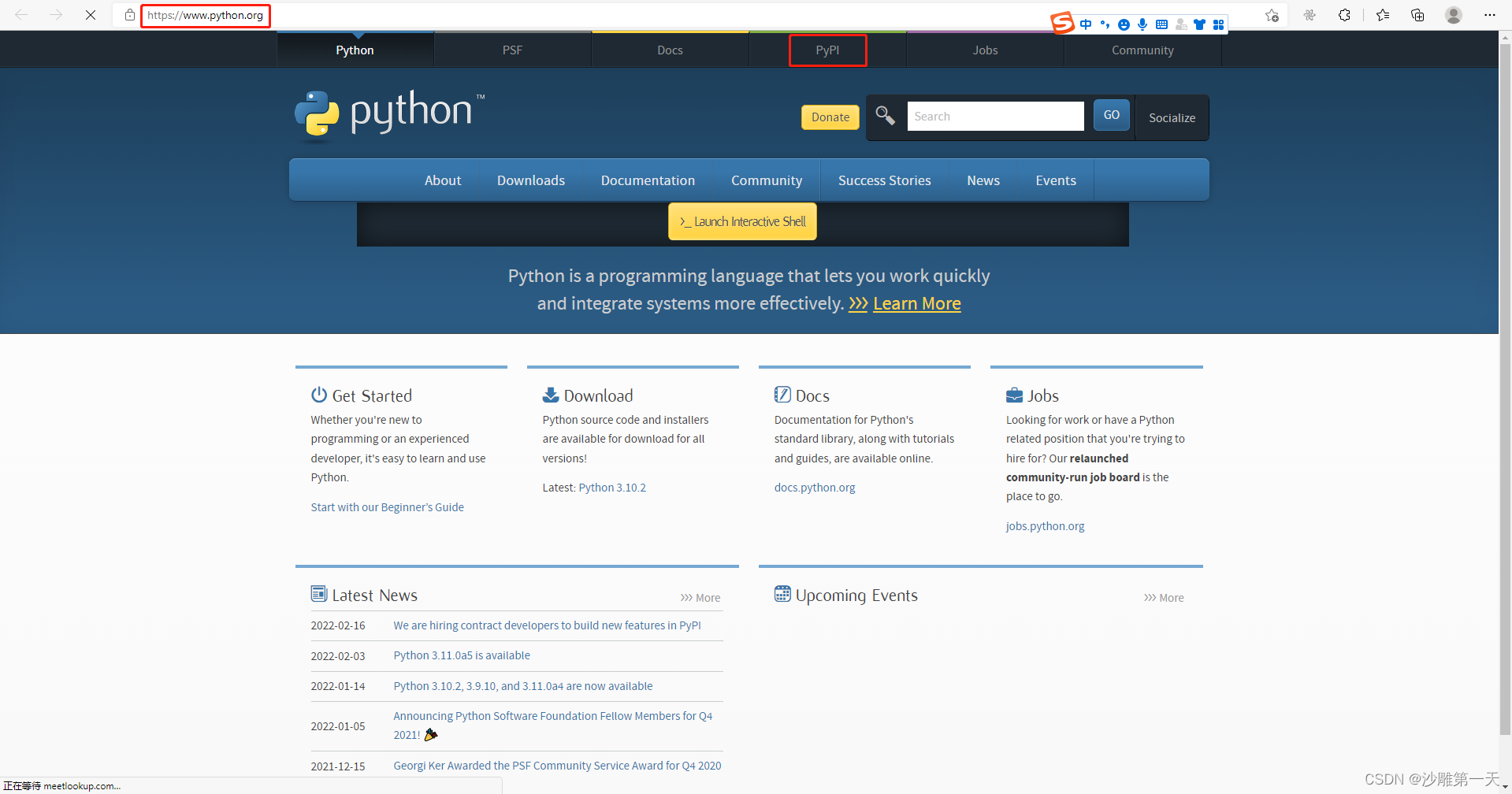Open the News menu
The image size is (1512, 794).
point(983,180)
